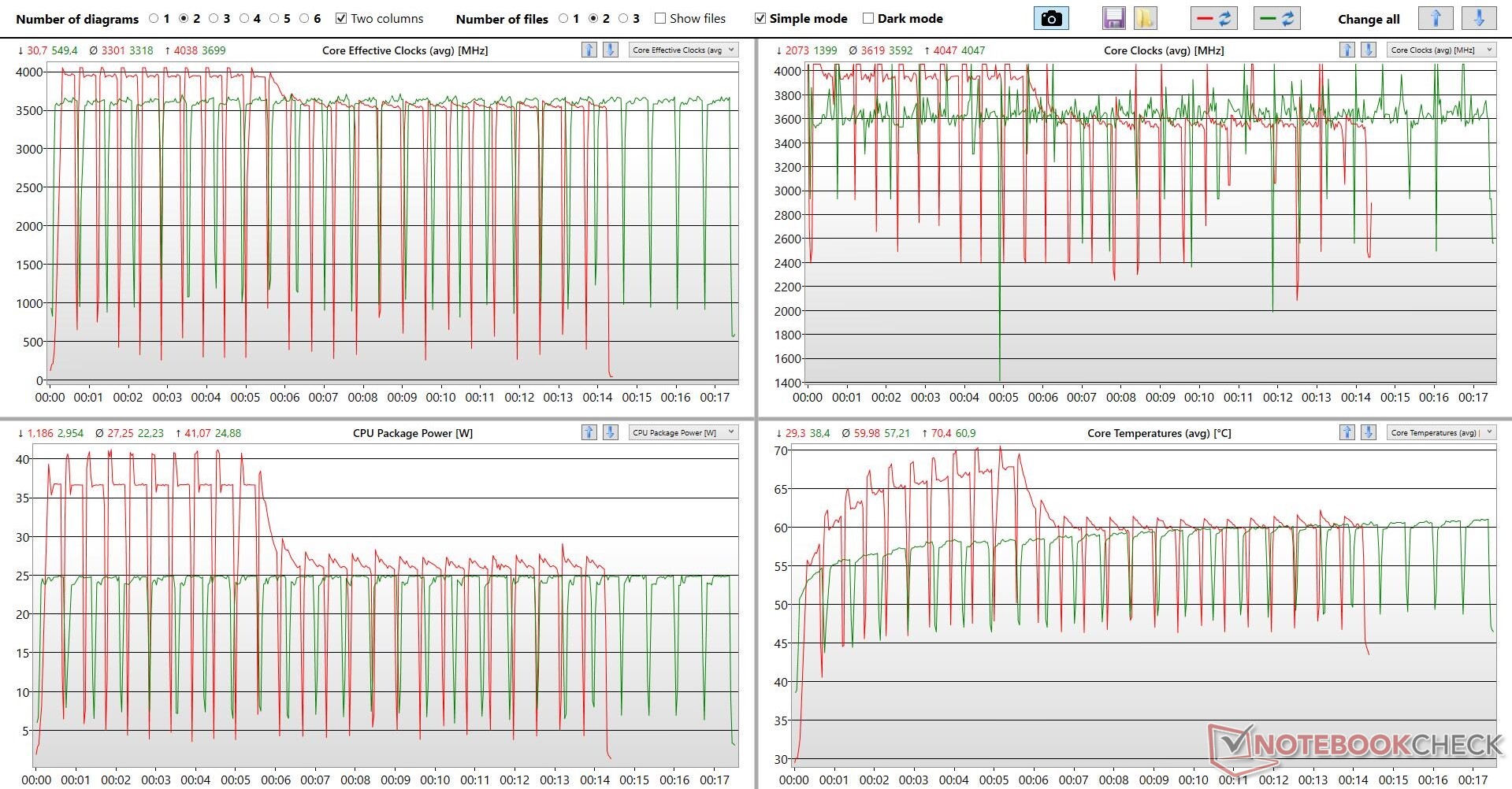Click the 'Change all' label
This screenshot has height=789, width=1512.
click(1369, 19)
